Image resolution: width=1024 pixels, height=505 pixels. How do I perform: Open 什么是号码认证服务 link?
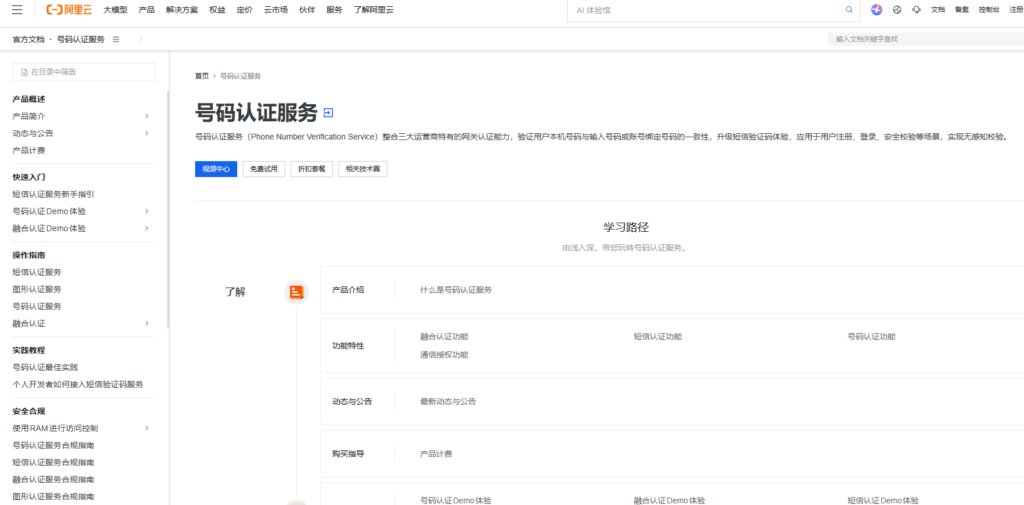coord(456,289)
